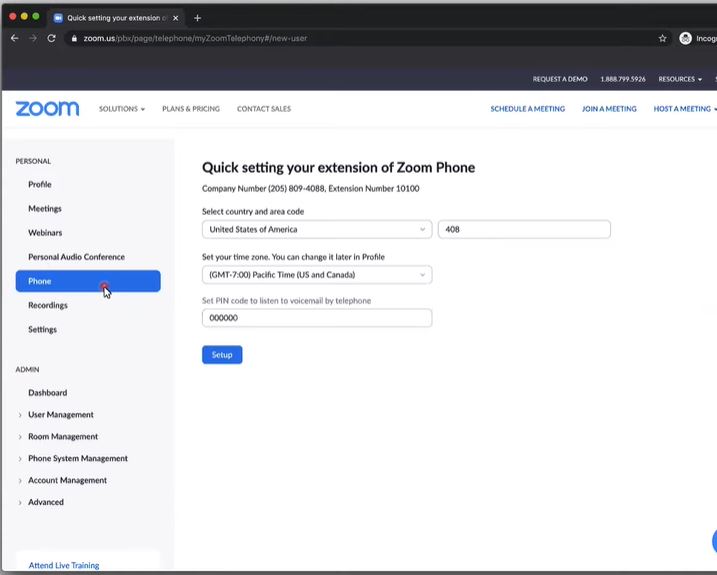
Task: Click the Setup button
Action: tap(222, 355)
